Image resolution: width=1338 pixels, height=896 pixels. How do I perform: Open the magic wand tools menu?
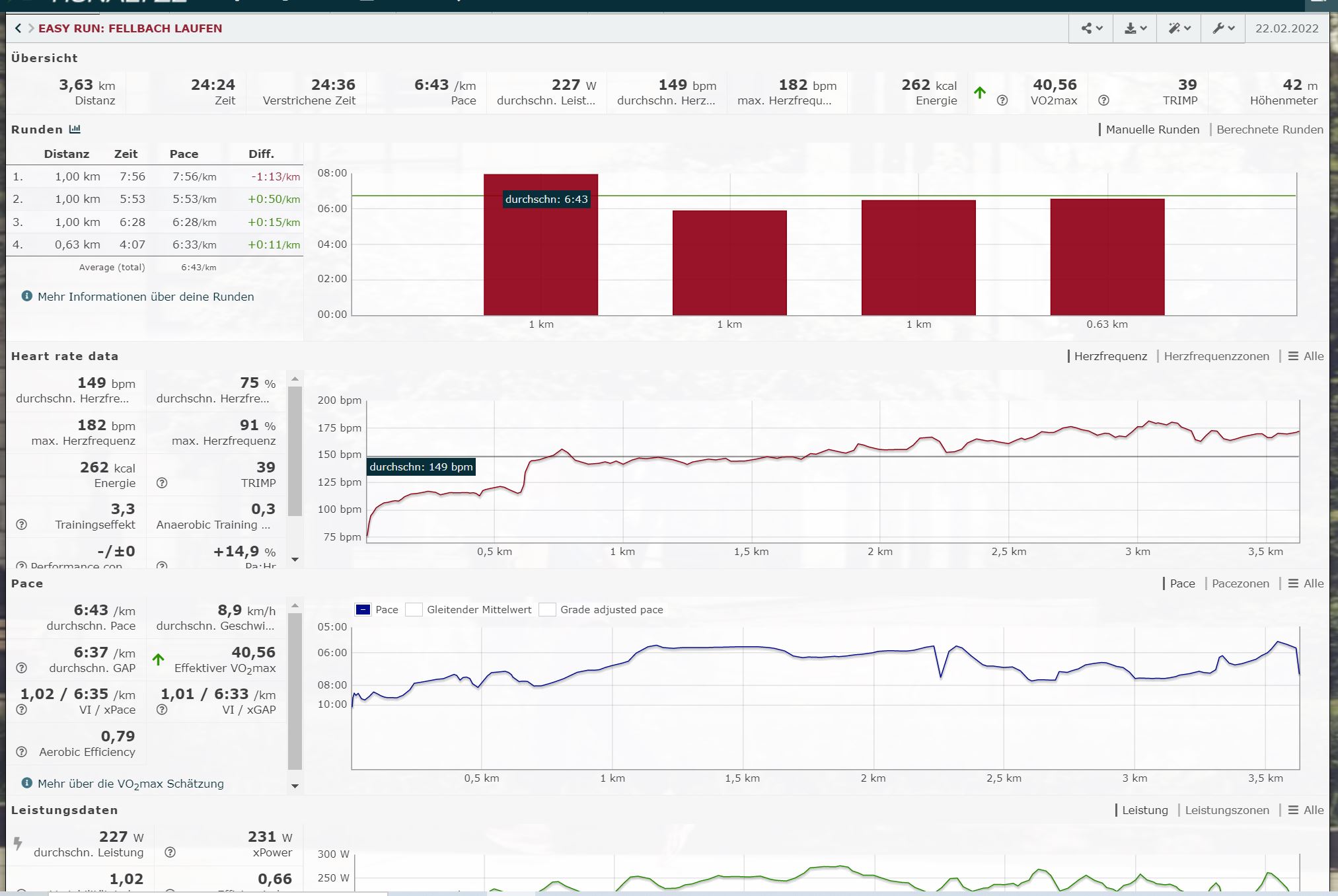(x=1179, y=28)
